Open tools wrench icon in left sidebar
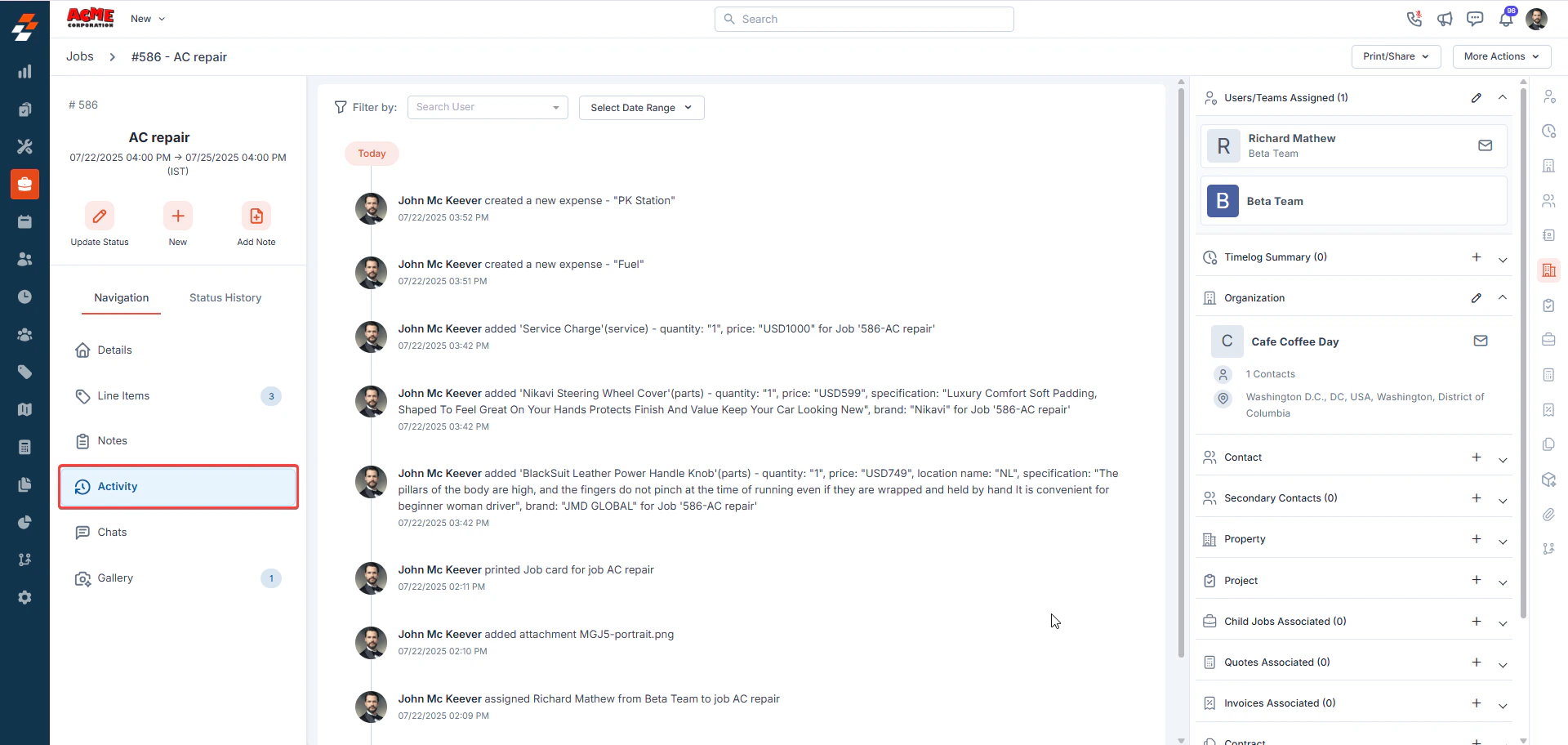 (24, 147)
